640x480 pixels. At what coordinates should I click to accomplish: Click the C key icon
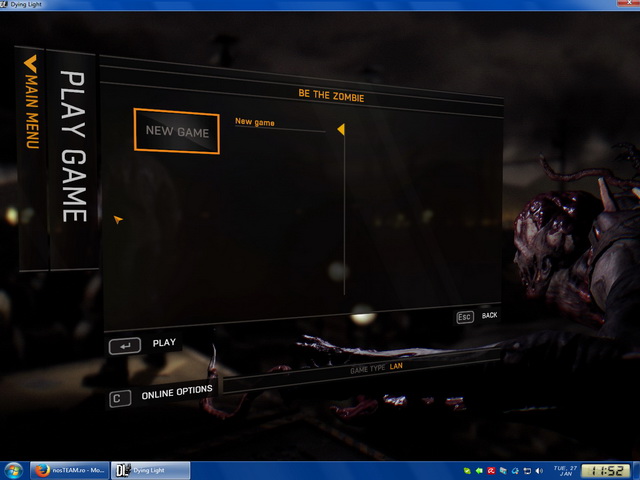(x=120, y=399)
